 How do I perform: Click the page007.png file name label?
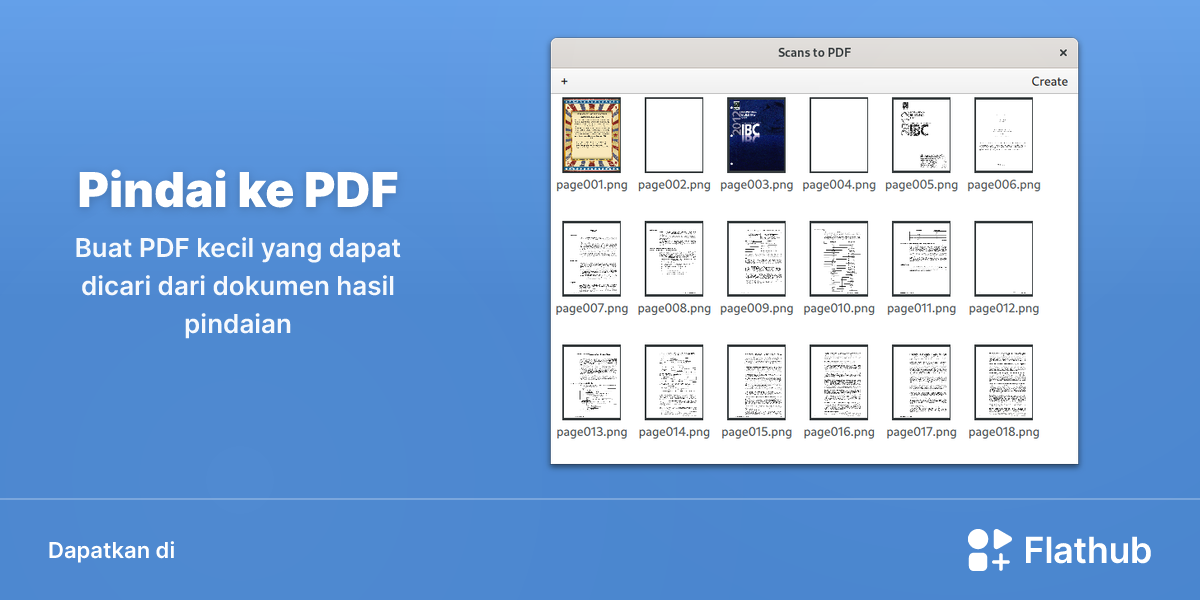tap(592, 309)
